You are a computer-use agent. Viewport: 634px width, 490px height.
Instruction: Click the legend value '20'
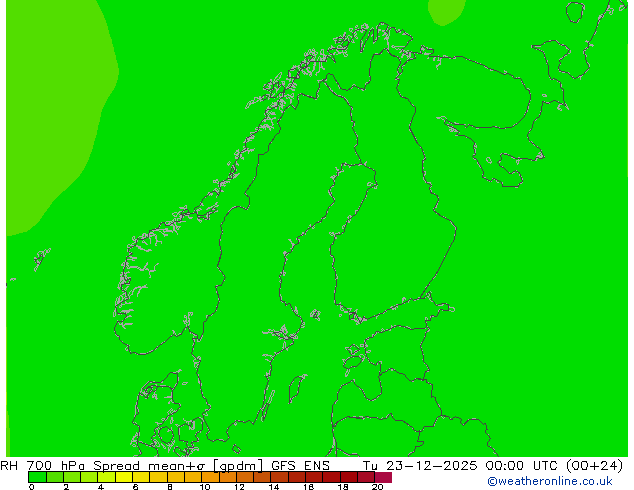pyautogui.click(x=377, y=487)
